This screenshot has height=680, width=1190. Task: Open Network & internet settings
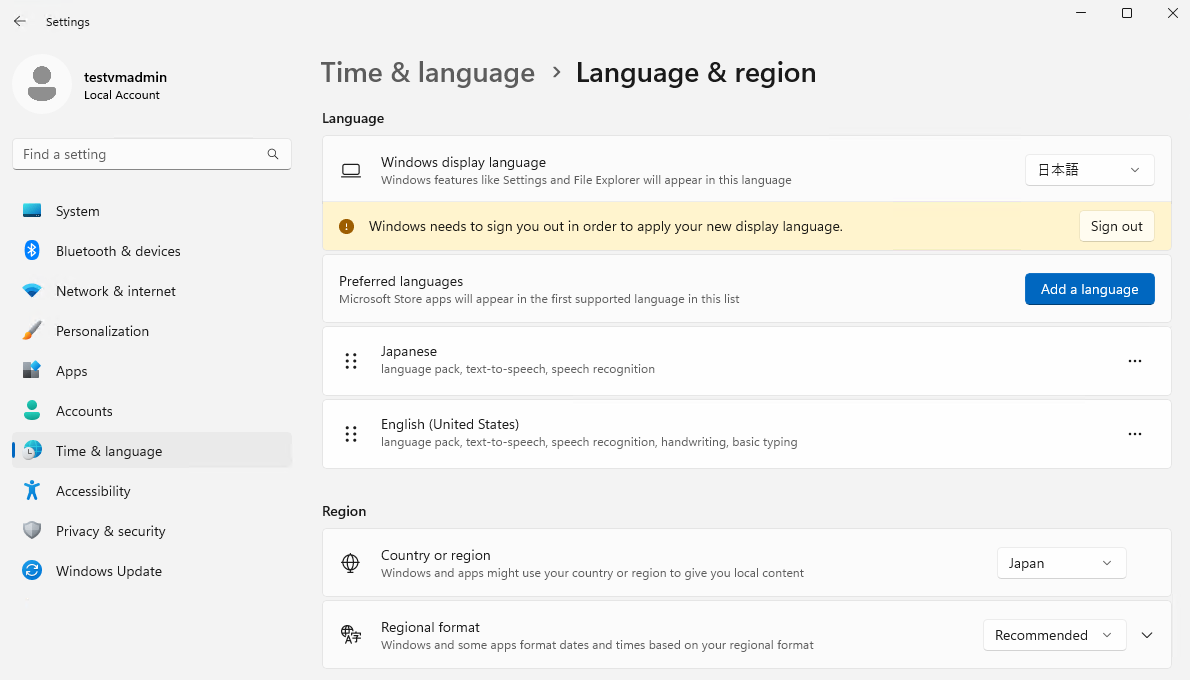coord(152,291)
